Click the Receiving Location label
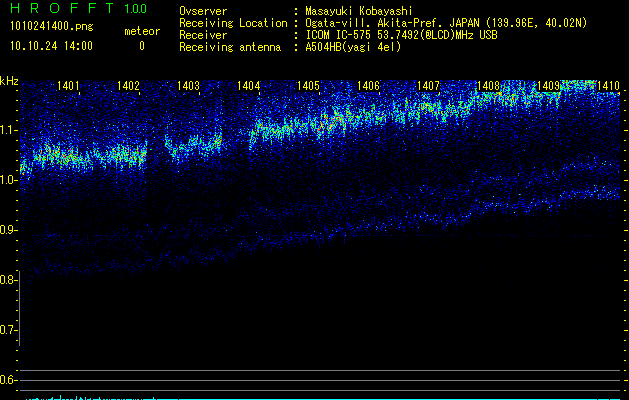 [233, 23]
